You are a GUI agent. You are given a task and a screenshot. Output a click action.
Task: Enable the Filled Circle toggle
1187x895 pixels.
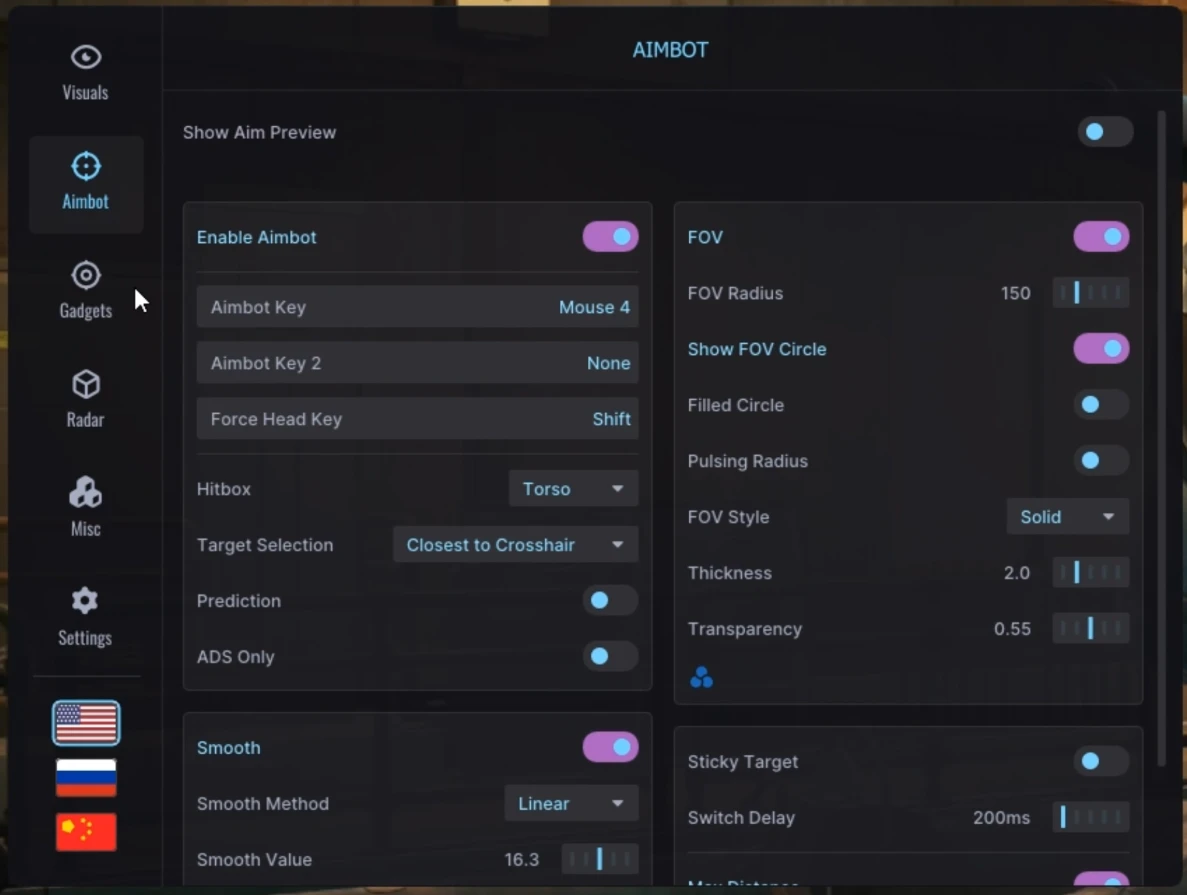point(1101,405)
